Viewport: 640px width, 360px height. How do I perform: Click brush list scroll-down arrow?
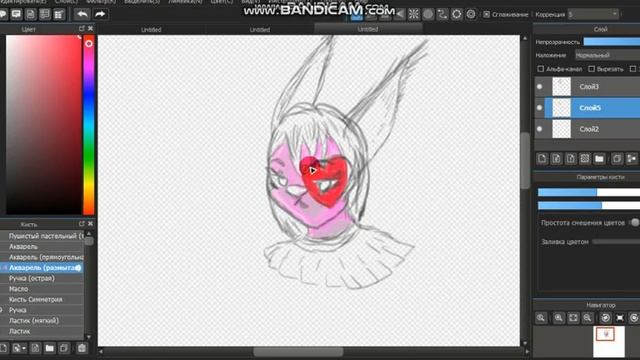[89, 337]
